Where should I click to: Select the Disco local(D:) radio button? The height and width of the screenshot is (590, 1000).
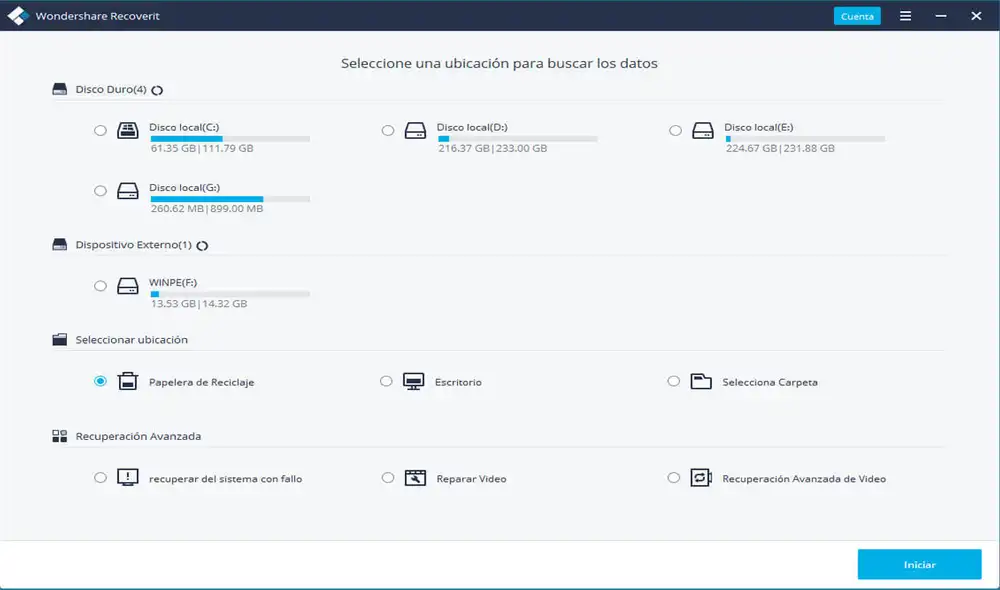(x=388, y=130)
